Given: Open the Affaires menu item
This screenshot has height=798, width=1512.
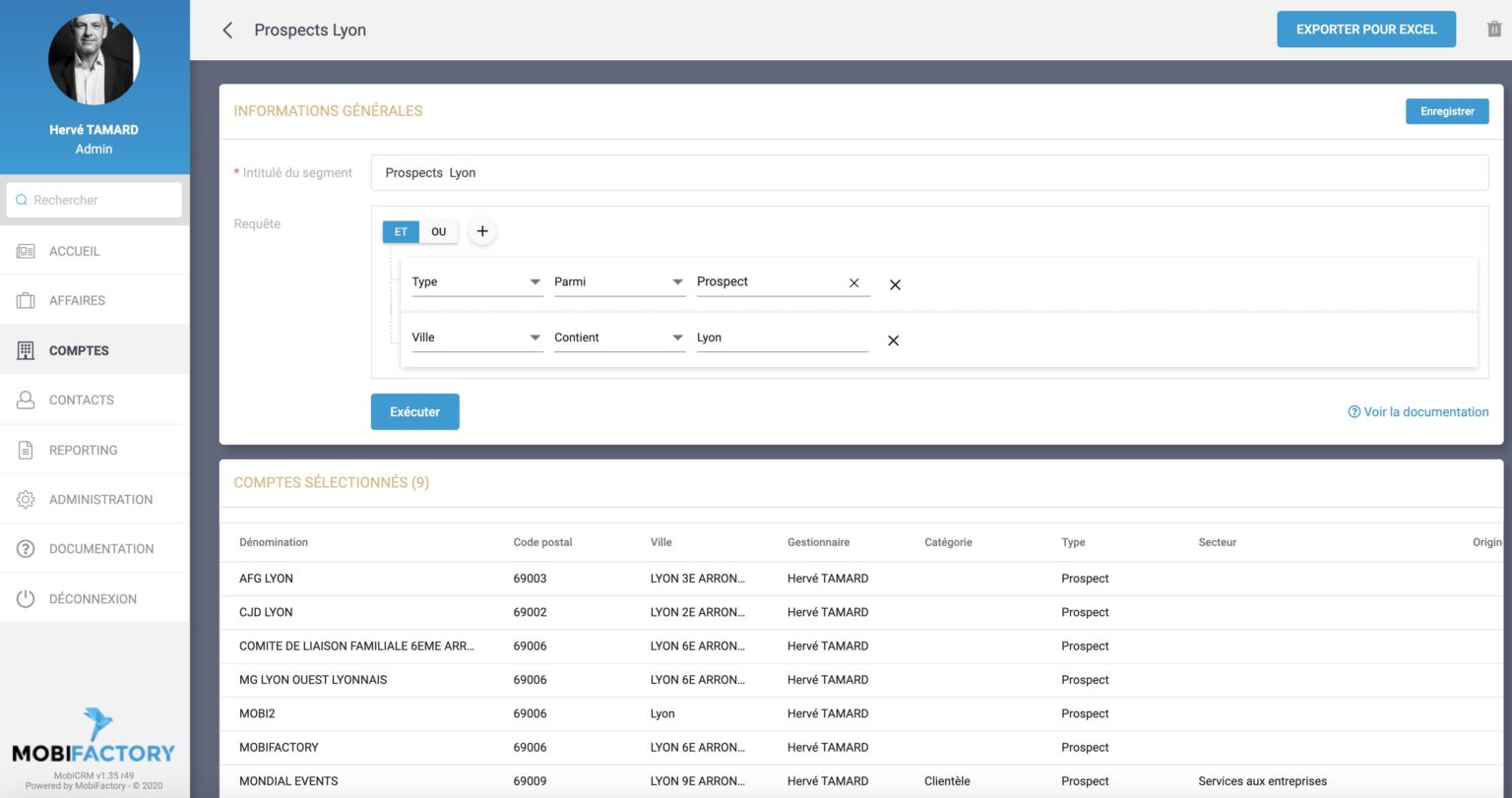Looking at the screenshot, I should 77,300.
